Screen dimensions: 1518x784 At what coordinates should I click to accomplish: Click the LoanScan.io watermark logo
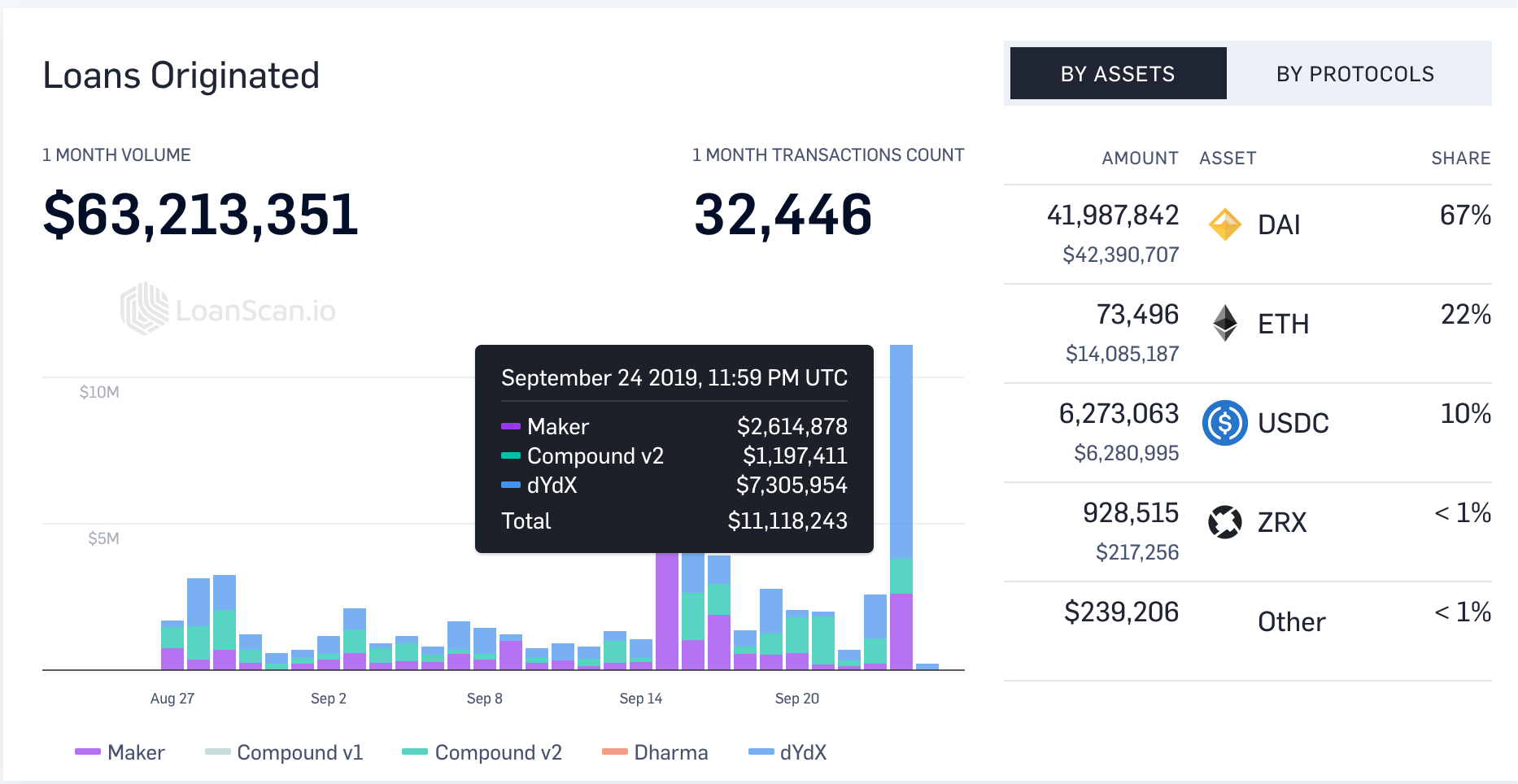click(228, 310)
